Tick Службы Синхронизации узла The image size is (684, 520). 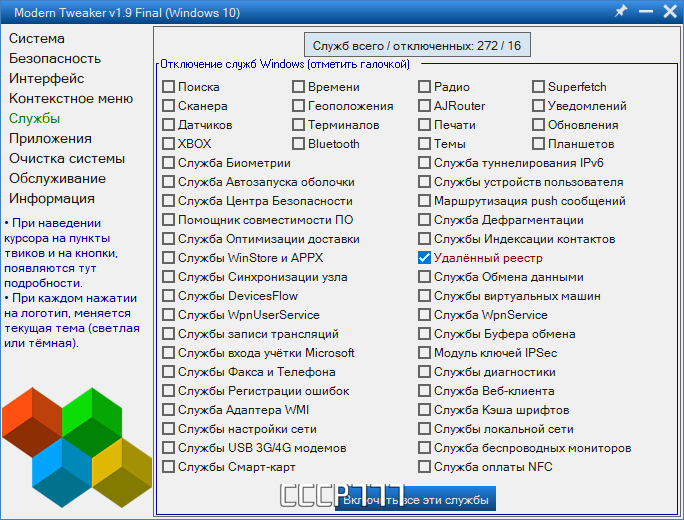click(168, 277)
